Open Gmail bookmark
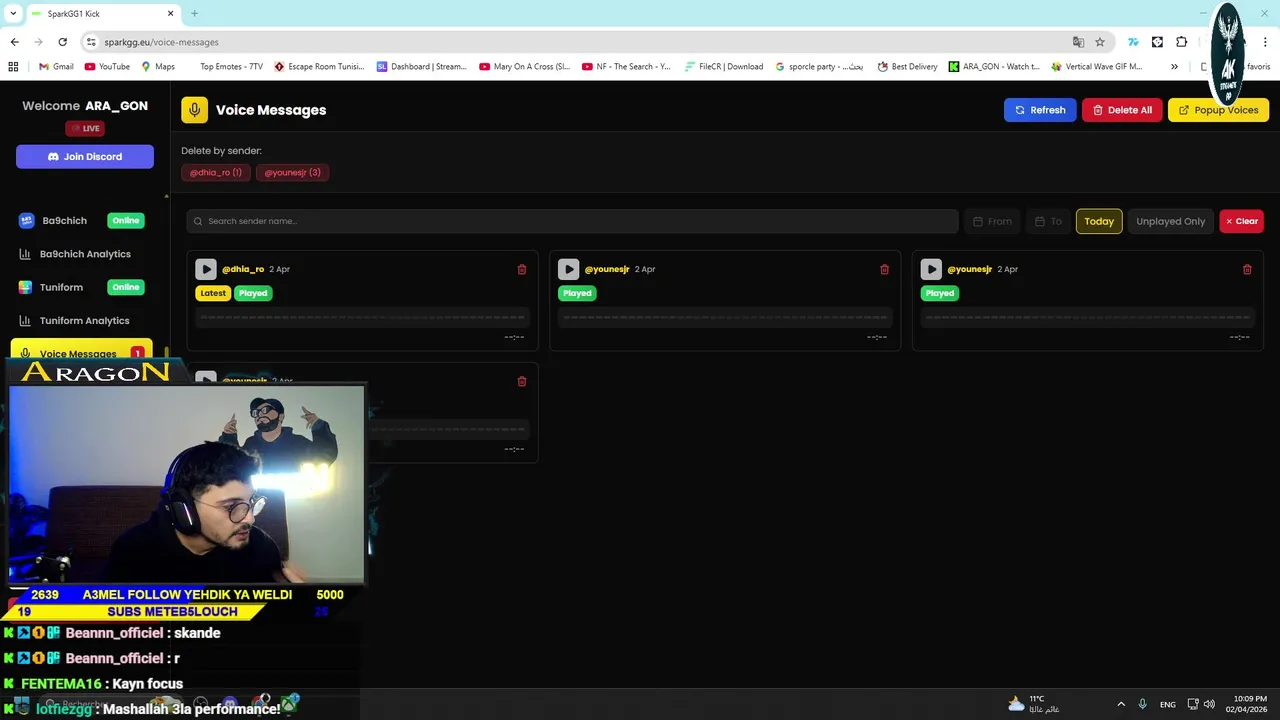Screen dimensions: 1280x720 click(x=56, y=67)
